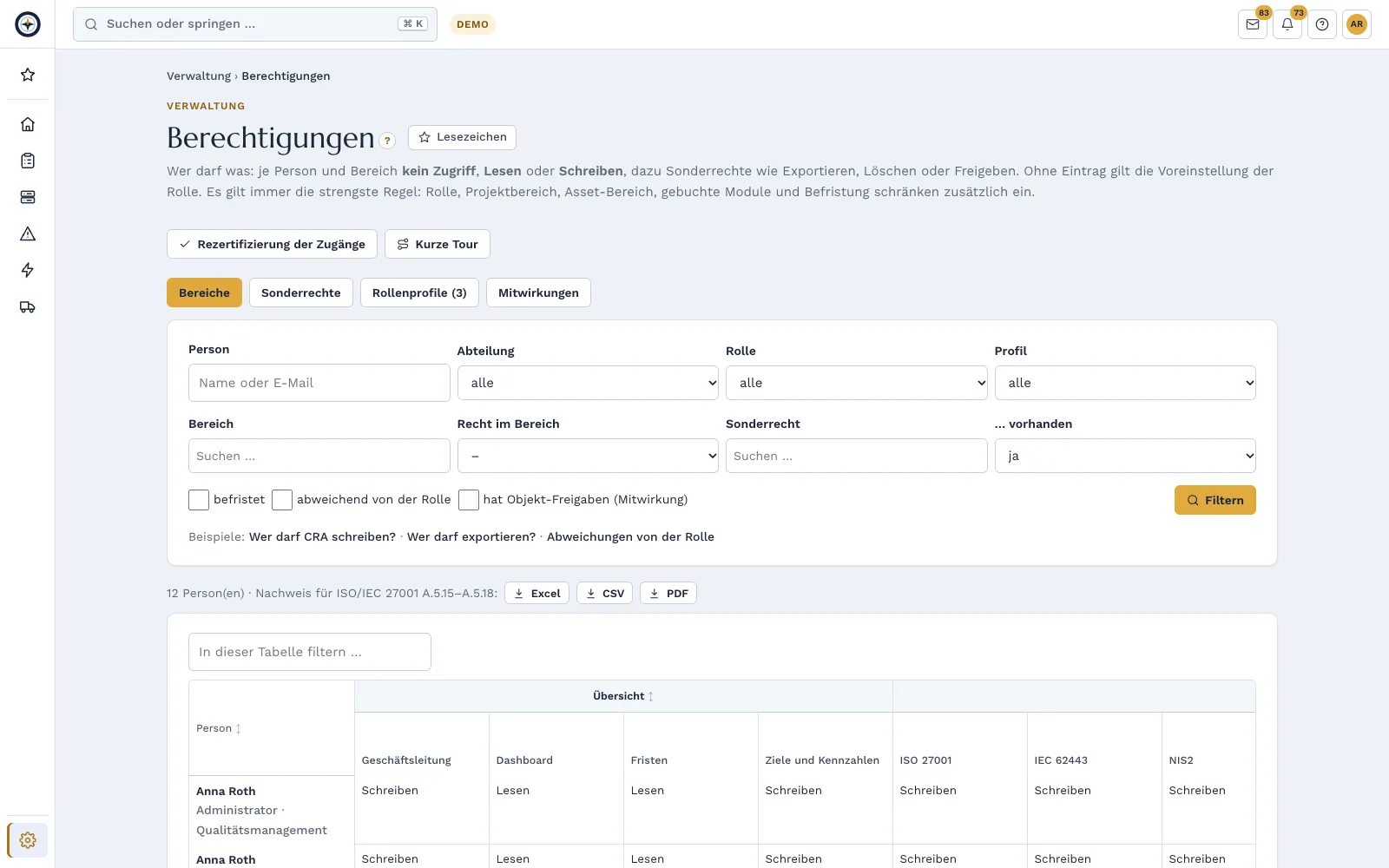Open truck suppliers icon in sidebar
The width and height of the screenshot is (1389, 868).
pos(28,306)
